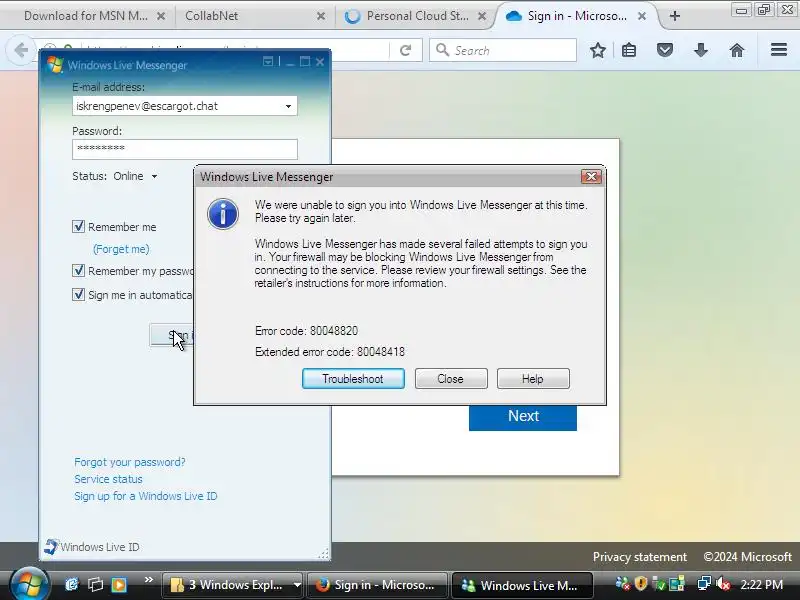Launch Internet Explorer from Quick Launch
Screen dimensions: 800x600
(71, 584)
